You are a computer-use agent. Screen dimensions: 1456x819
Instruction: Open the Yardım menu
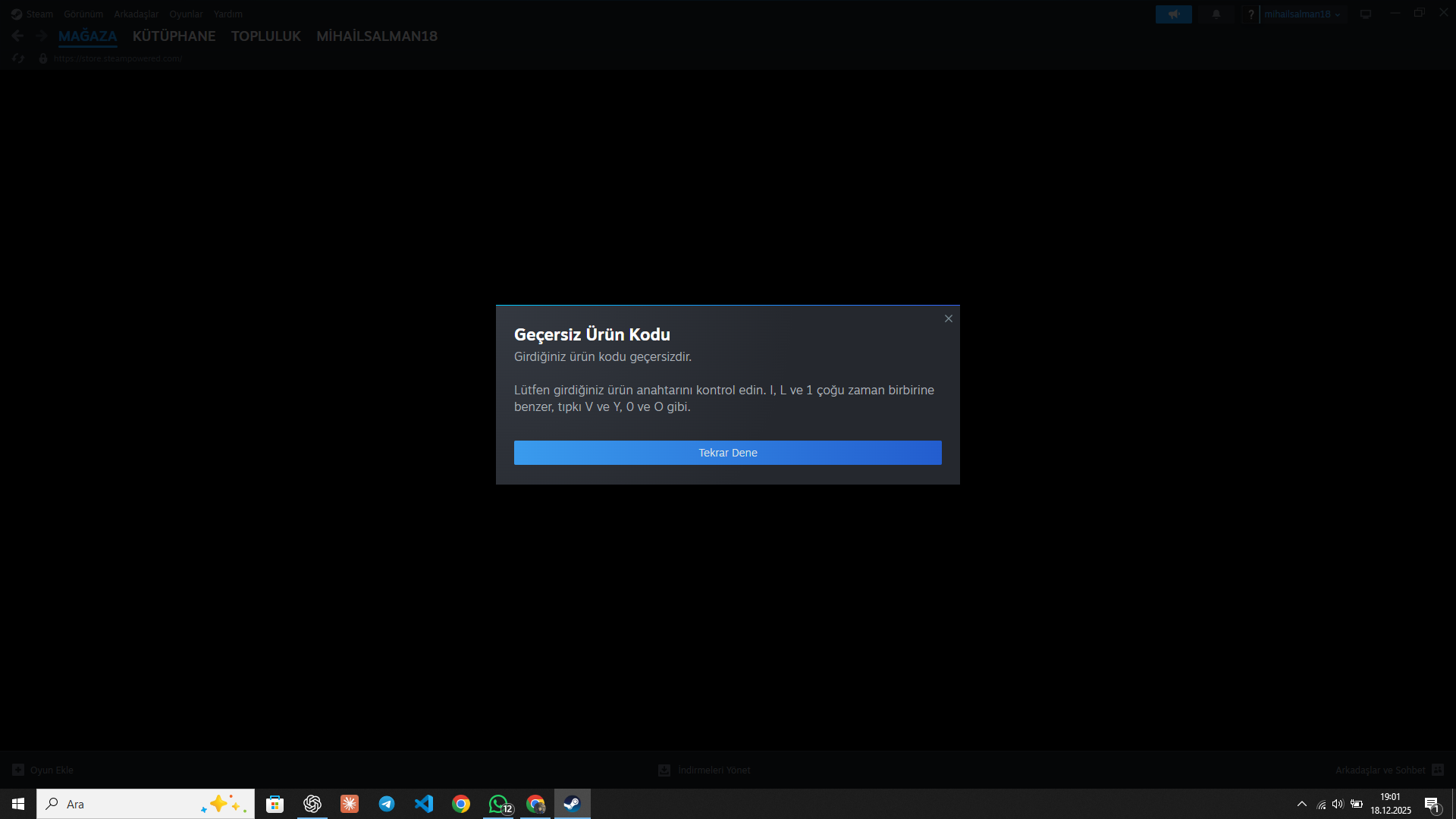(228, 14)
